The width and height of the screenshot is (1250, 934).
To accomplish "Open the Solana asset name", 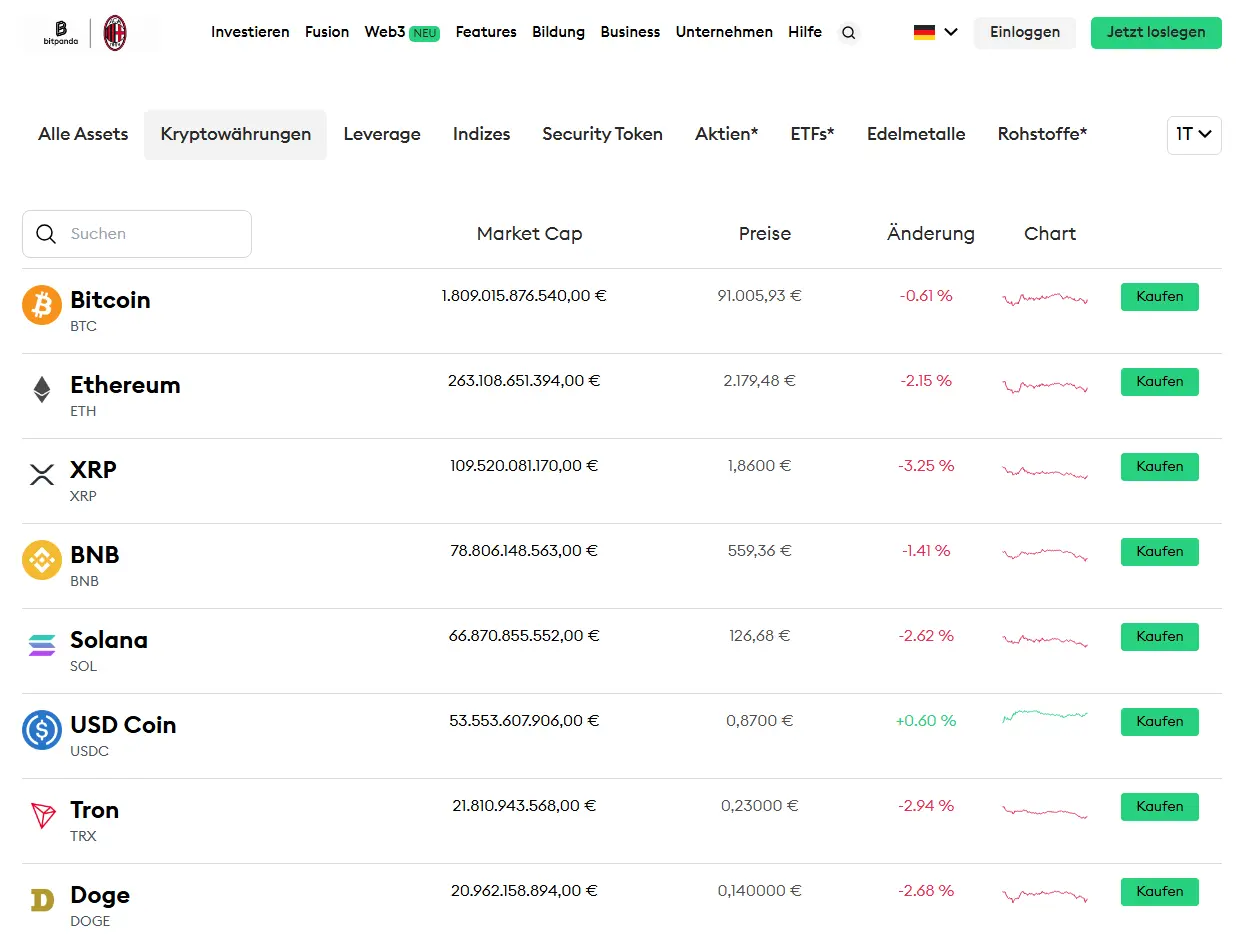I will tap(109, 640).
